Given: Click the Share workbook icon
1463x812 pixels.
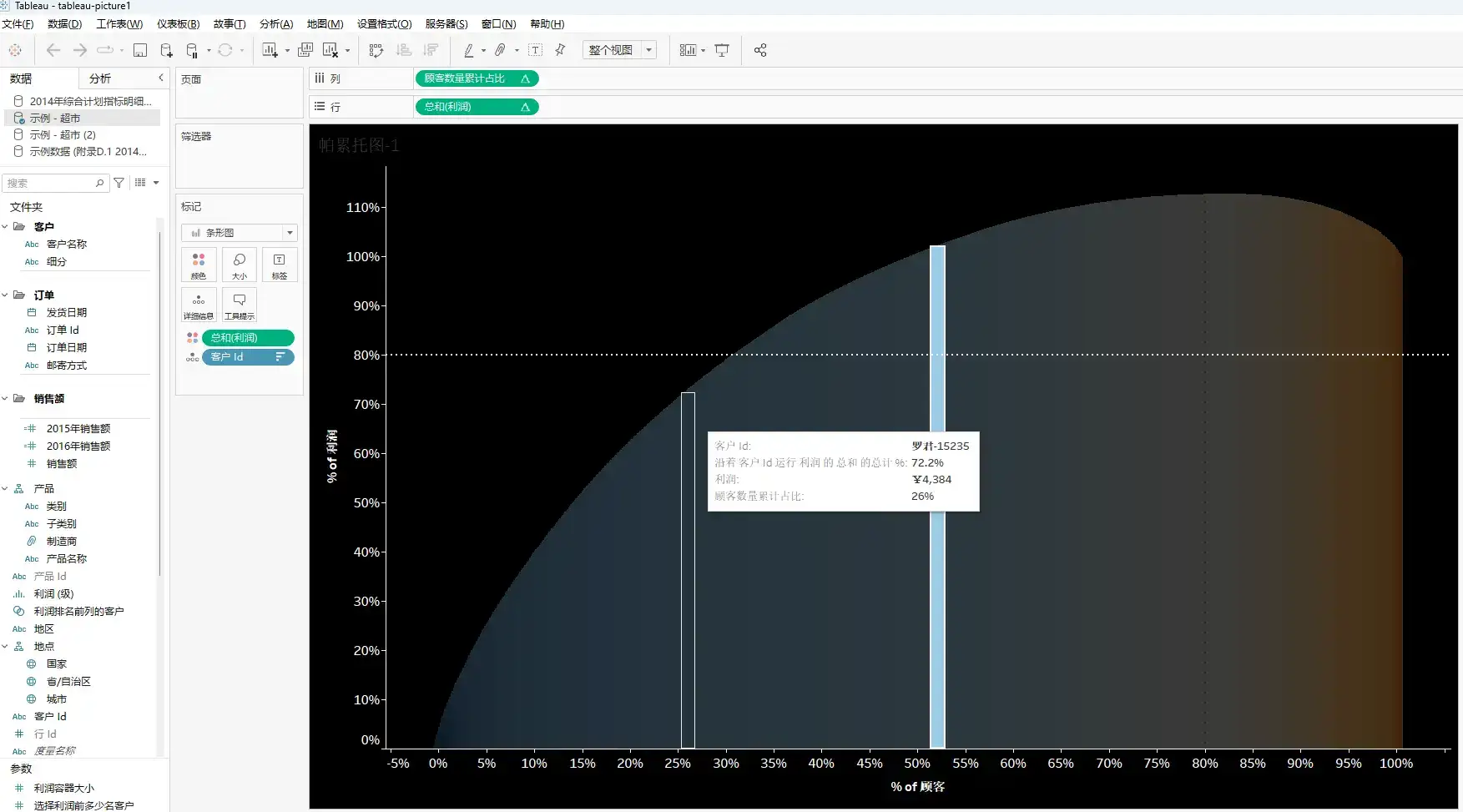Looking at the screenshot, I should [760, 50].
